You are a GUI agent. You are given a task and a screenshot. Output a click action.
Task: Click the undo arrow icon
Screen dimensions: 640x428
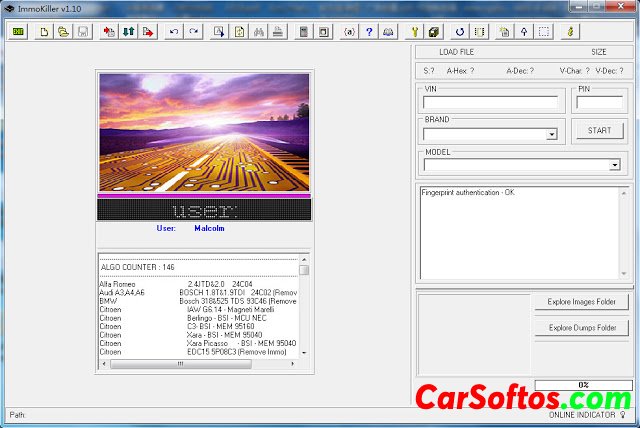[174, 32]
